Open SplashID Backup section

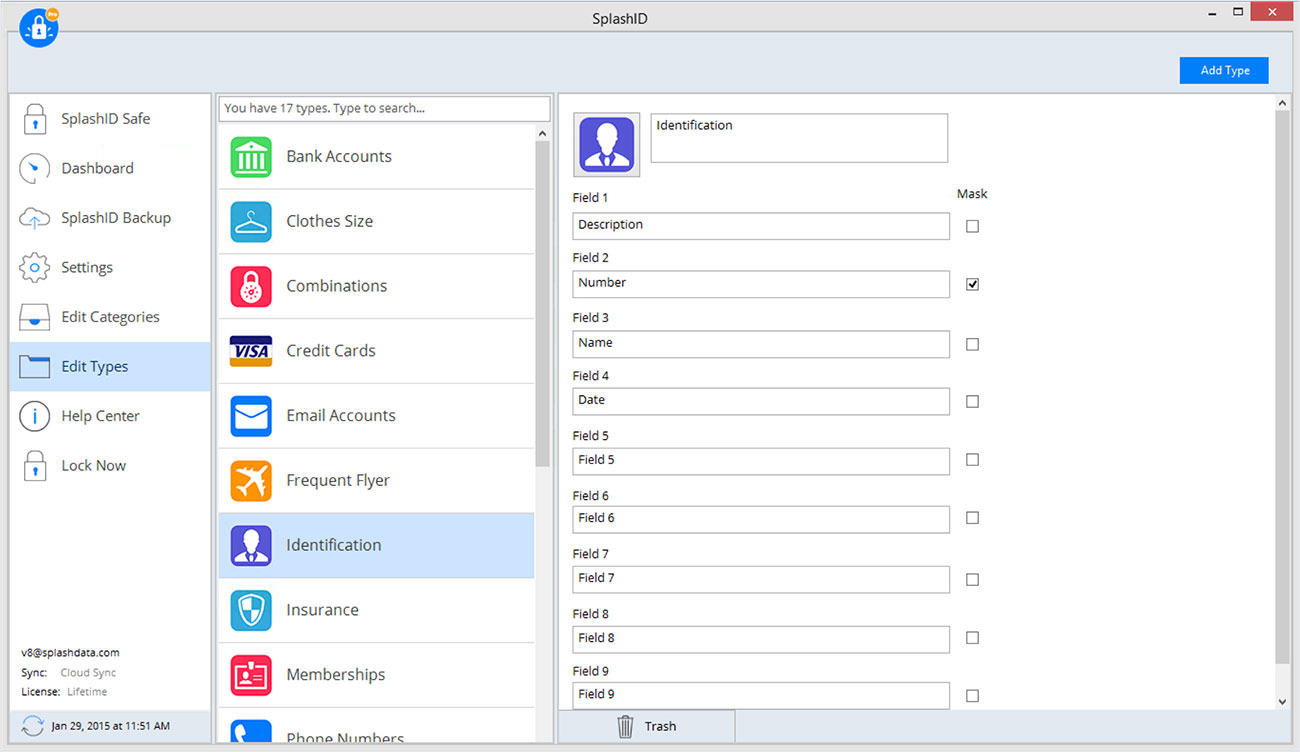(x=110, y=218)
